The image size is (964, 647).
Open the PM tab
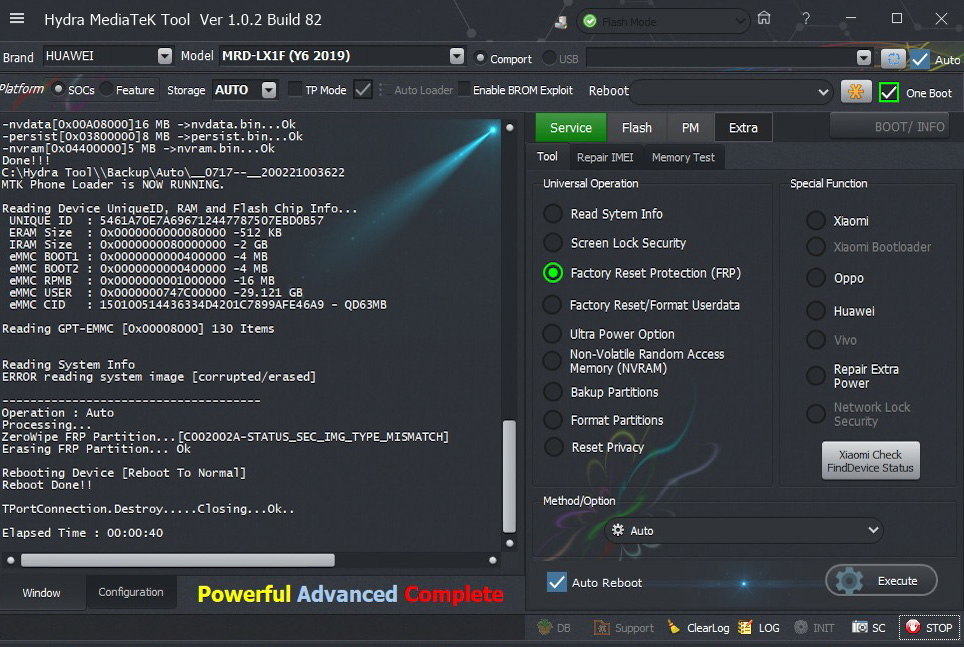[690, 127]
